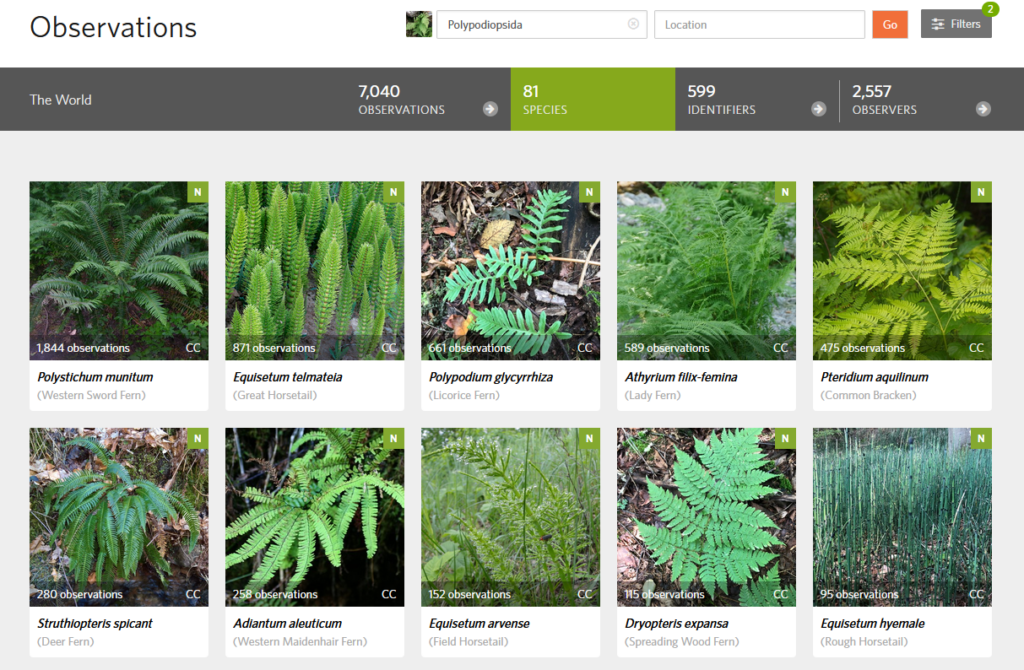Click the Polypodiopsida taxon thumbnail icon
Screen dimensions: 1024x670
point(419,24)
